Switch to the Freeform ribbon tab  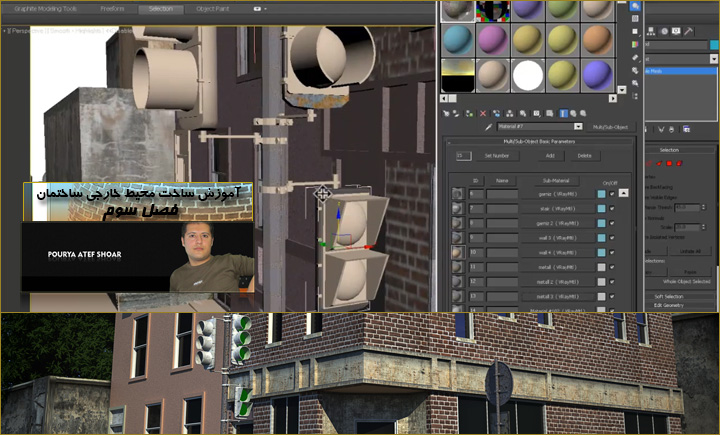tap(113, 8)
